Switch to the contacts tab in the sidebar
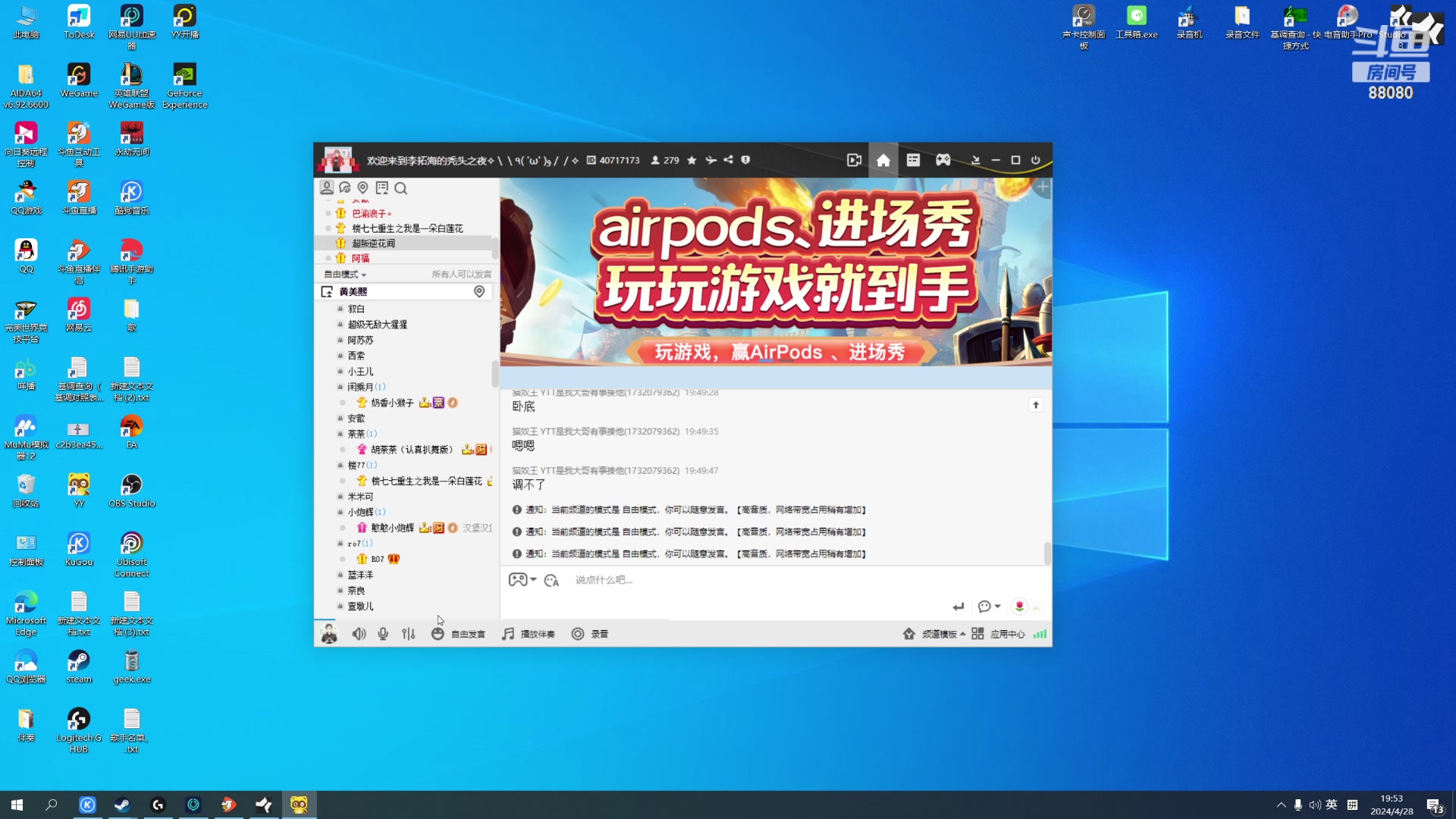 327,188
